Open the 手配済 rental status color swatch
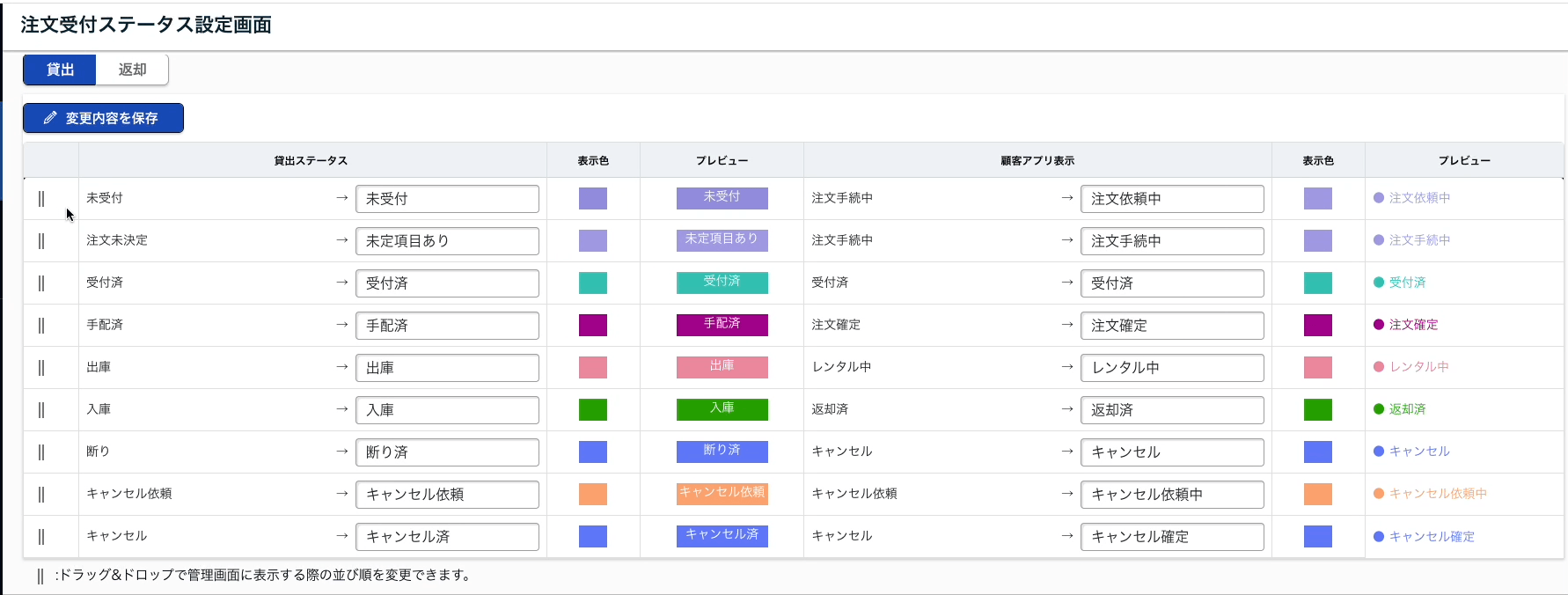The width and height of the screenshot is (1568, 595). [593, 326]
